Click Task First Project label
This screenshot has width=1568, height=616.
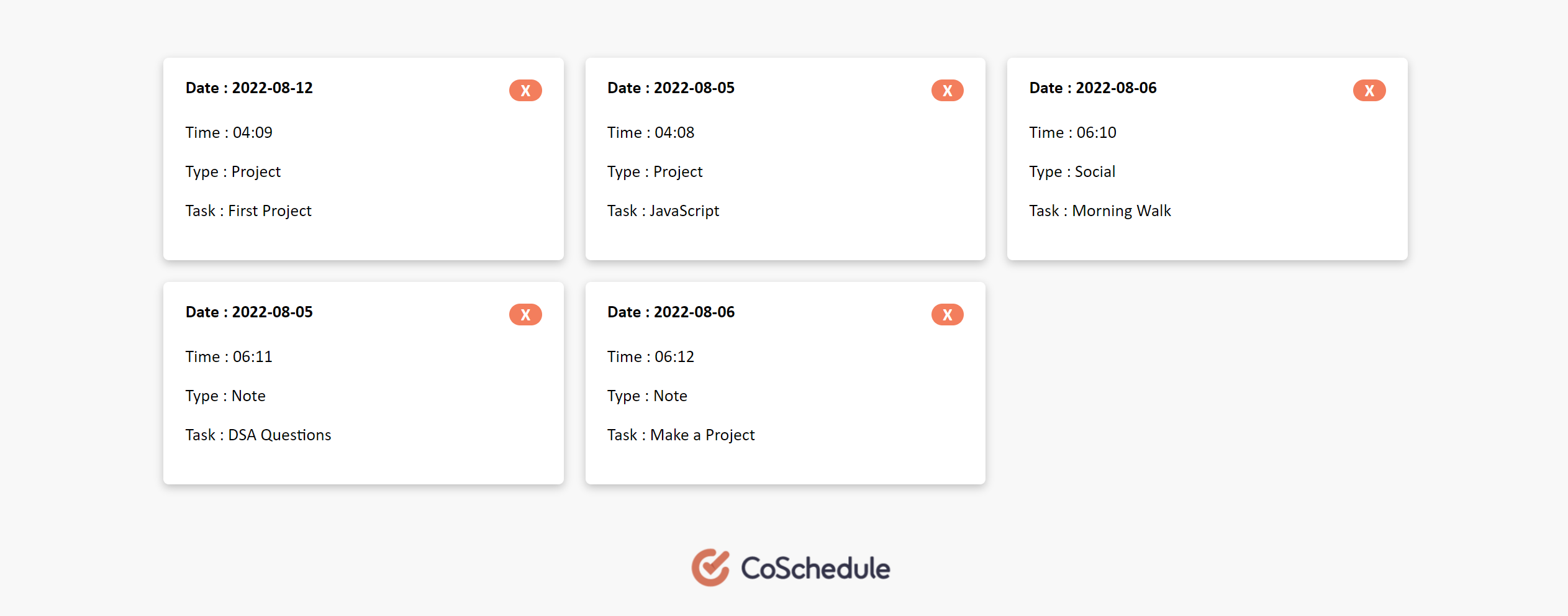pyautogui.click(x=248, y=211)
